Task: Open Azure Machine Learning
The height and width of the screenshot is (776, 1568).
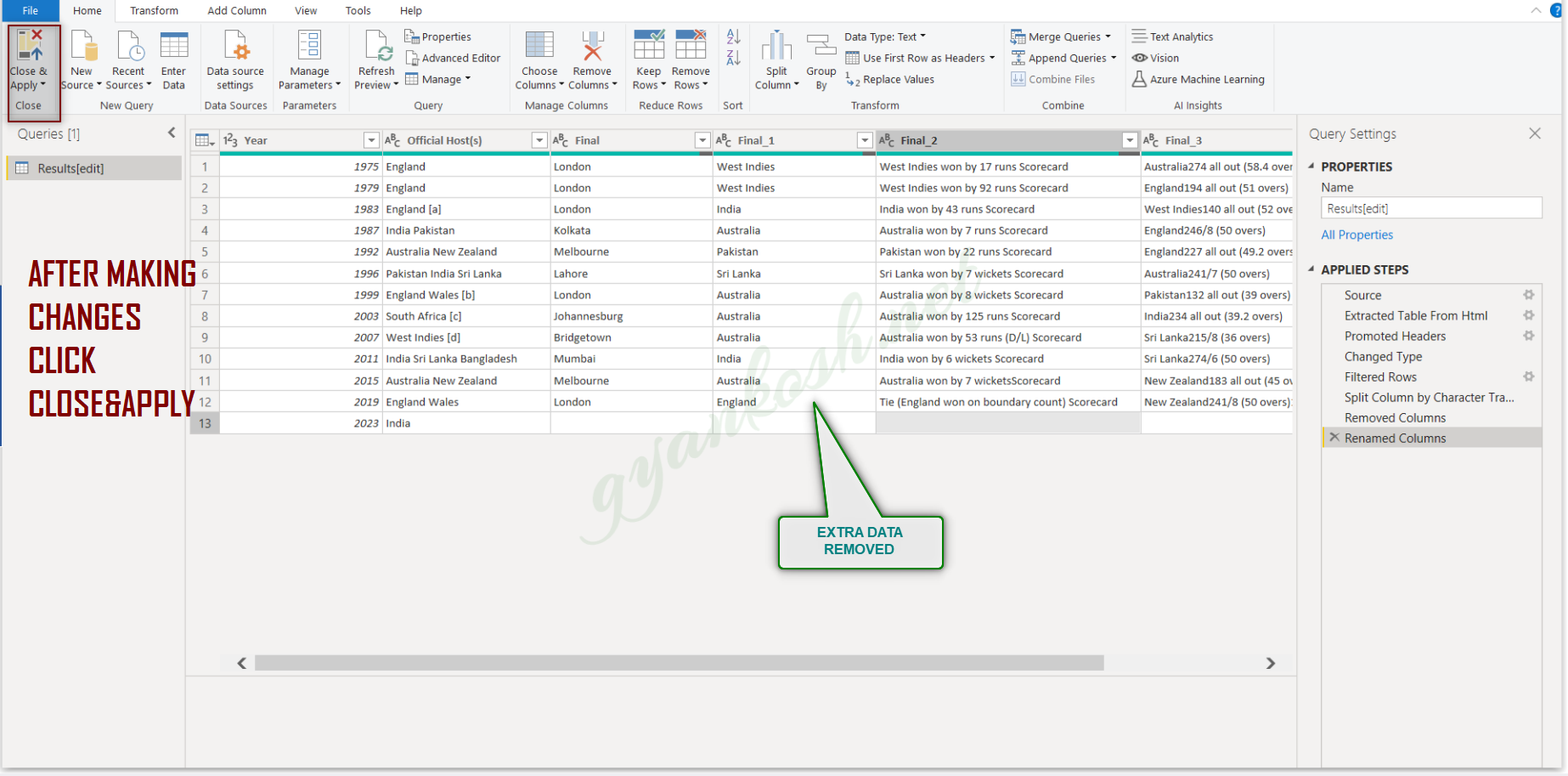Action: (x=1199, y=79)
